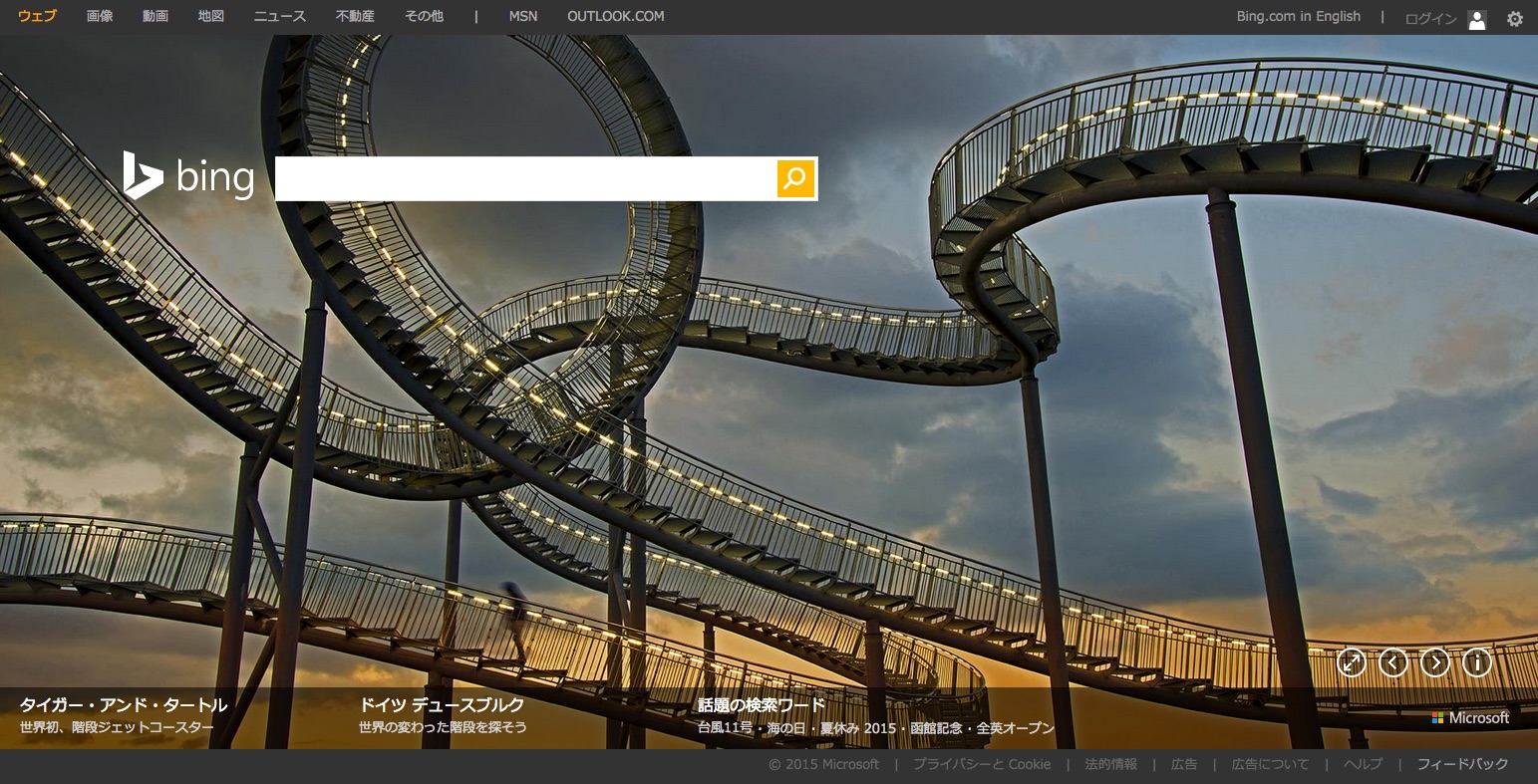
Task: Click the user profile avatar icon
Action: (x=1476, y=19)
